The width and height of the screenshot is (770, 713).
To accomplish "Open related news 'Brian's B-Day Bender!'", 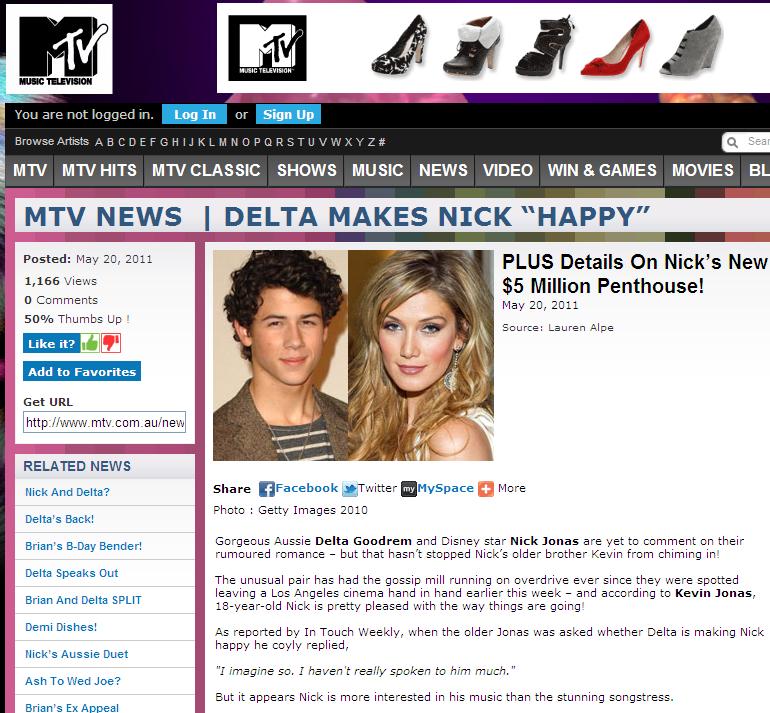I will (x=83, y=546).
